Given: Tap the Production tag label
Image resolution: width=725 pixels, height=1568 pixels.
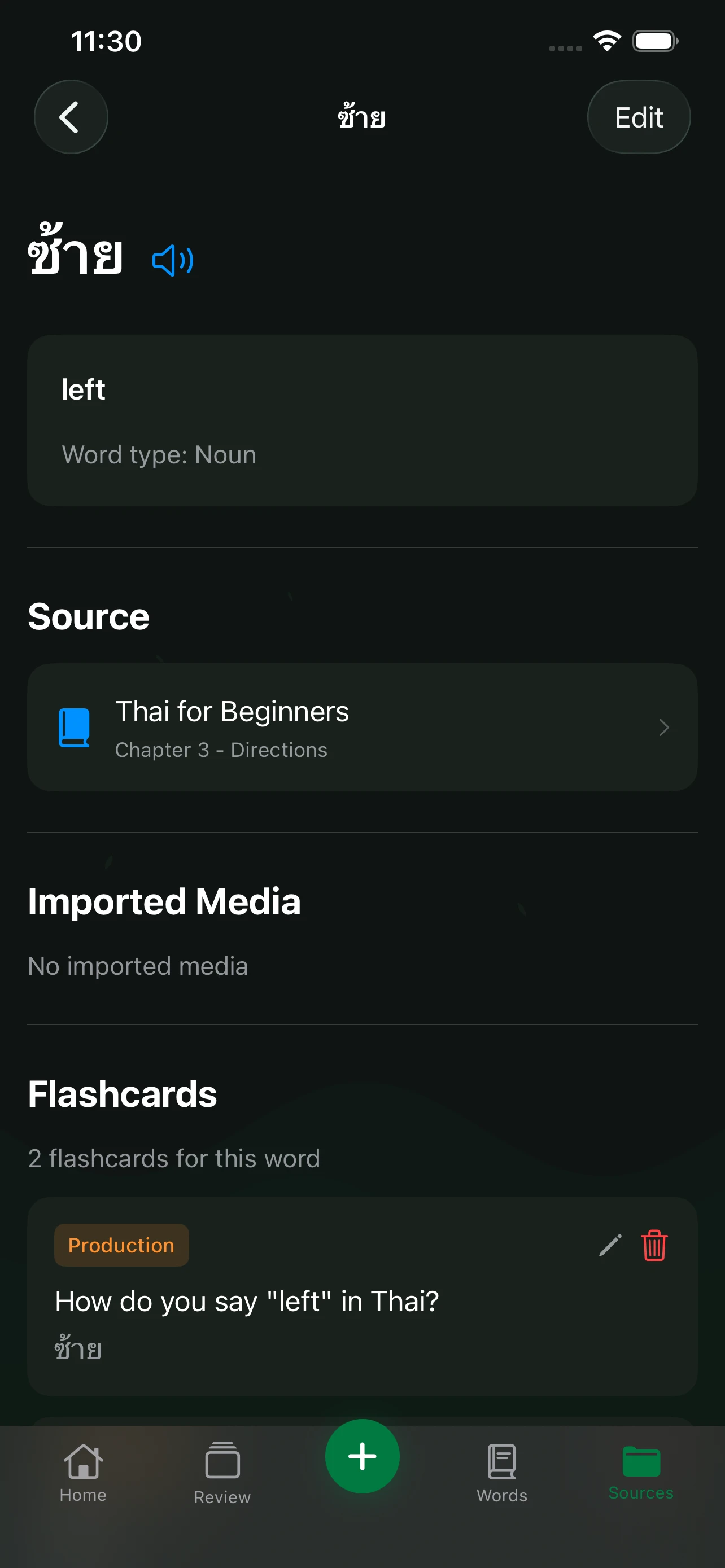Looking at the screenshot, I should (121, 1245).
